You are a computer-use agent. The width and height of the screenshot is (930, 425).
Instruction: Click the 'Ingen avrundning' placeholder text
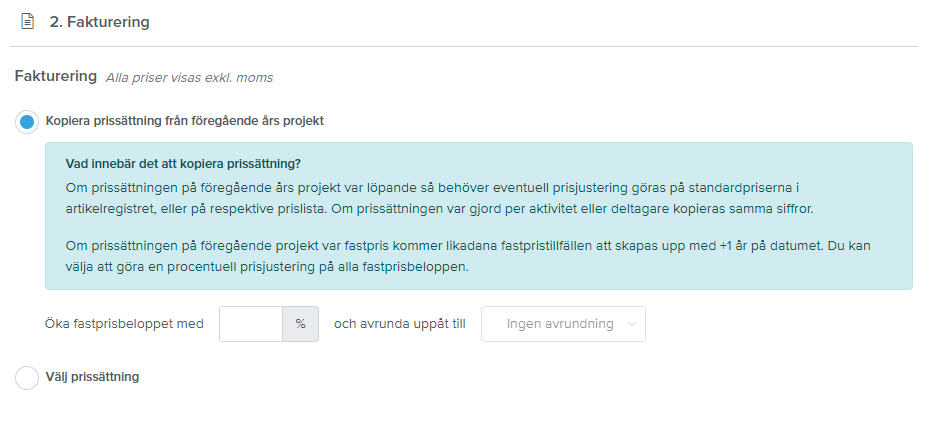[x=560, y=324]
